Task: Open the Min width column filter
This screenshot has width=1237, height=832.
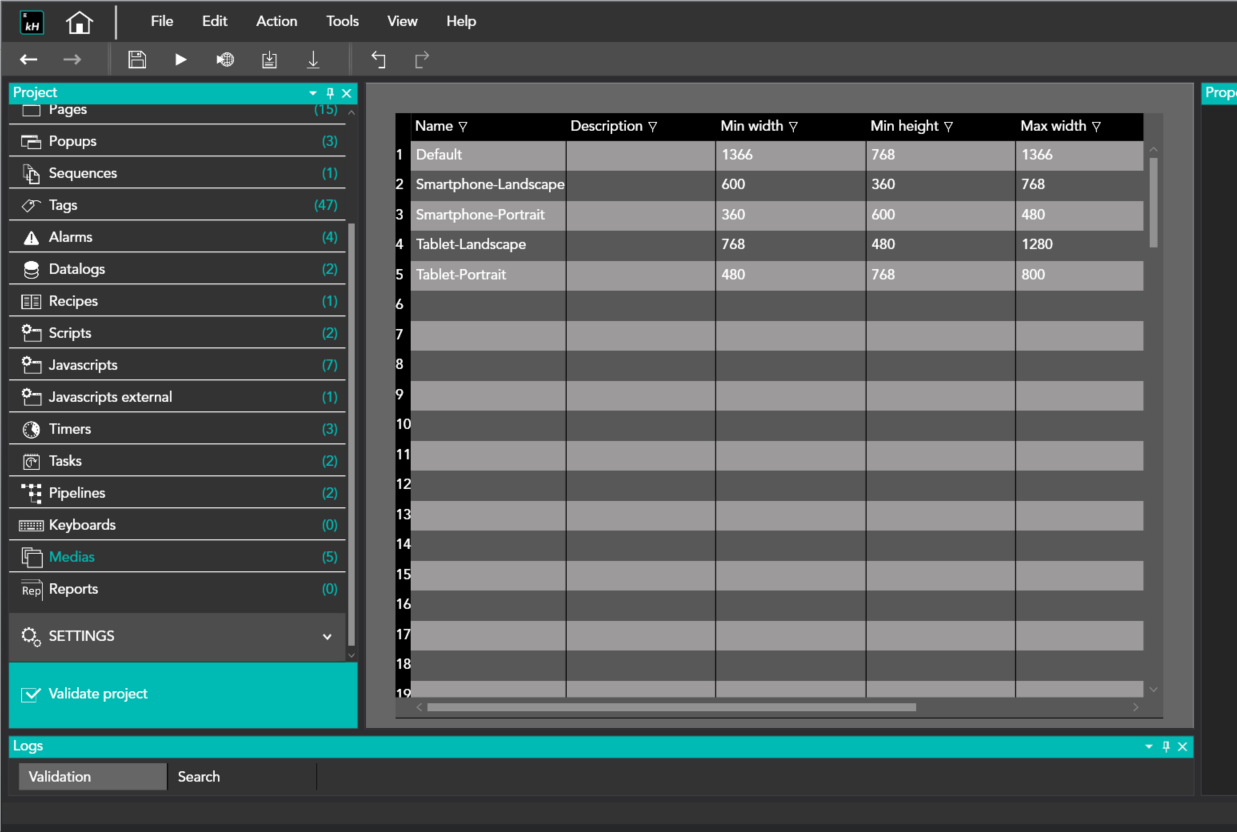Action: [x=793, y=127]
